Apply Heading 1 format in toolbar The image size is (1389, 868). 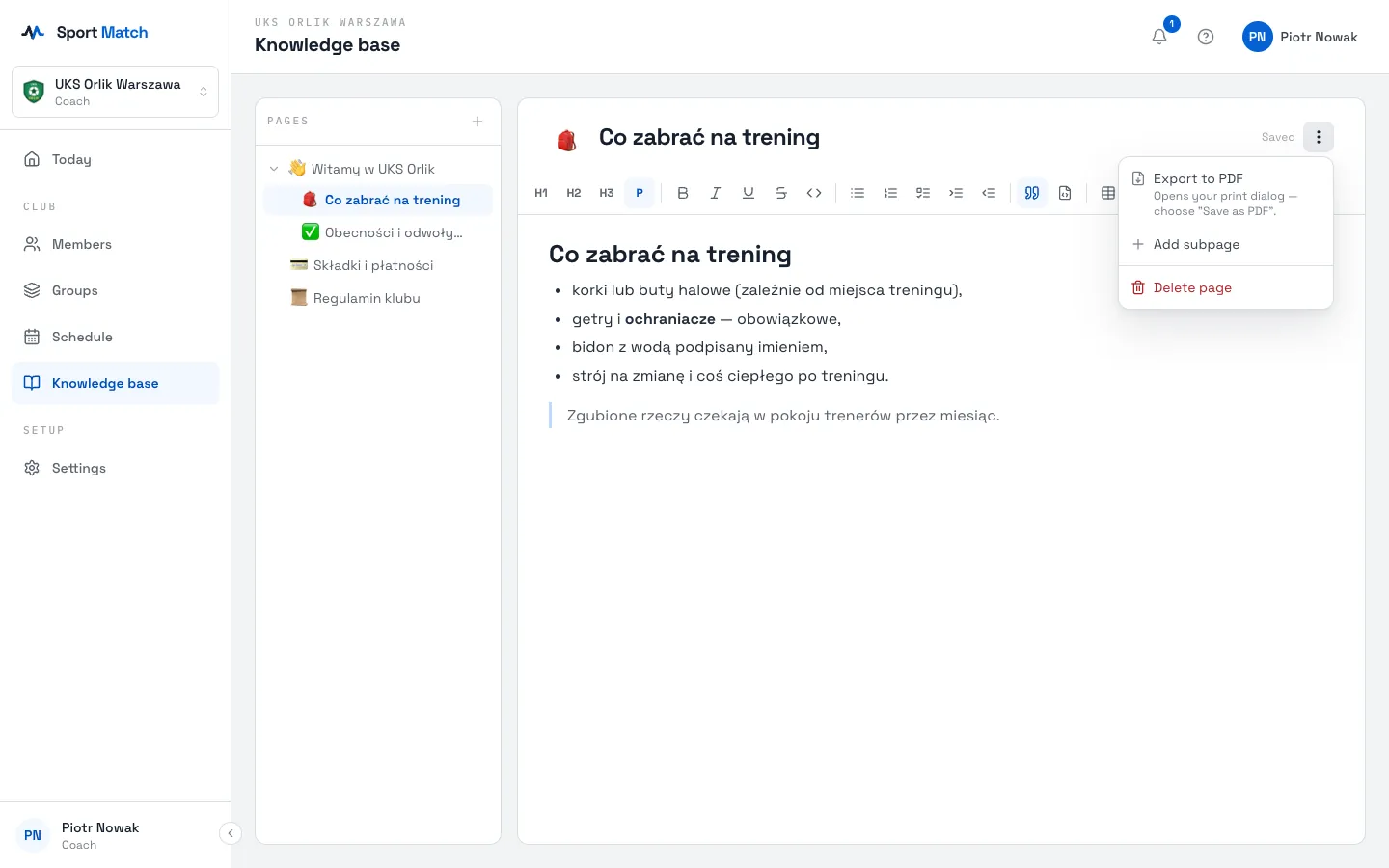pos(541,193)
